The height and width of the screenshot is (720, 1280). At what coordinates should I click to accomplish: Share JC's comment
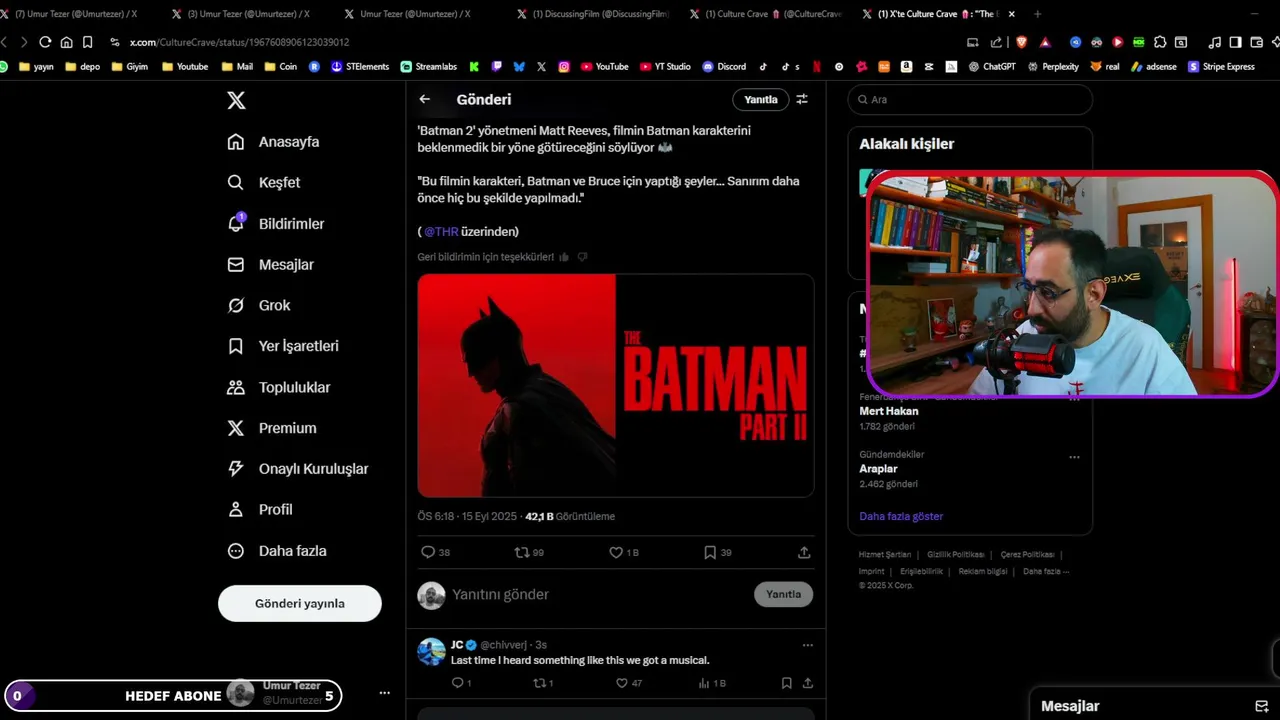807,683
